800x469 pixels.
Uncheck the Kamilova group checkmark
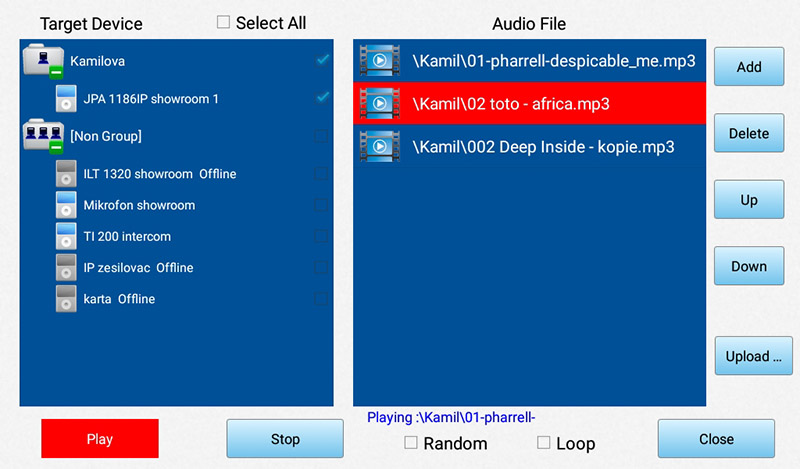tap(322, 60)
